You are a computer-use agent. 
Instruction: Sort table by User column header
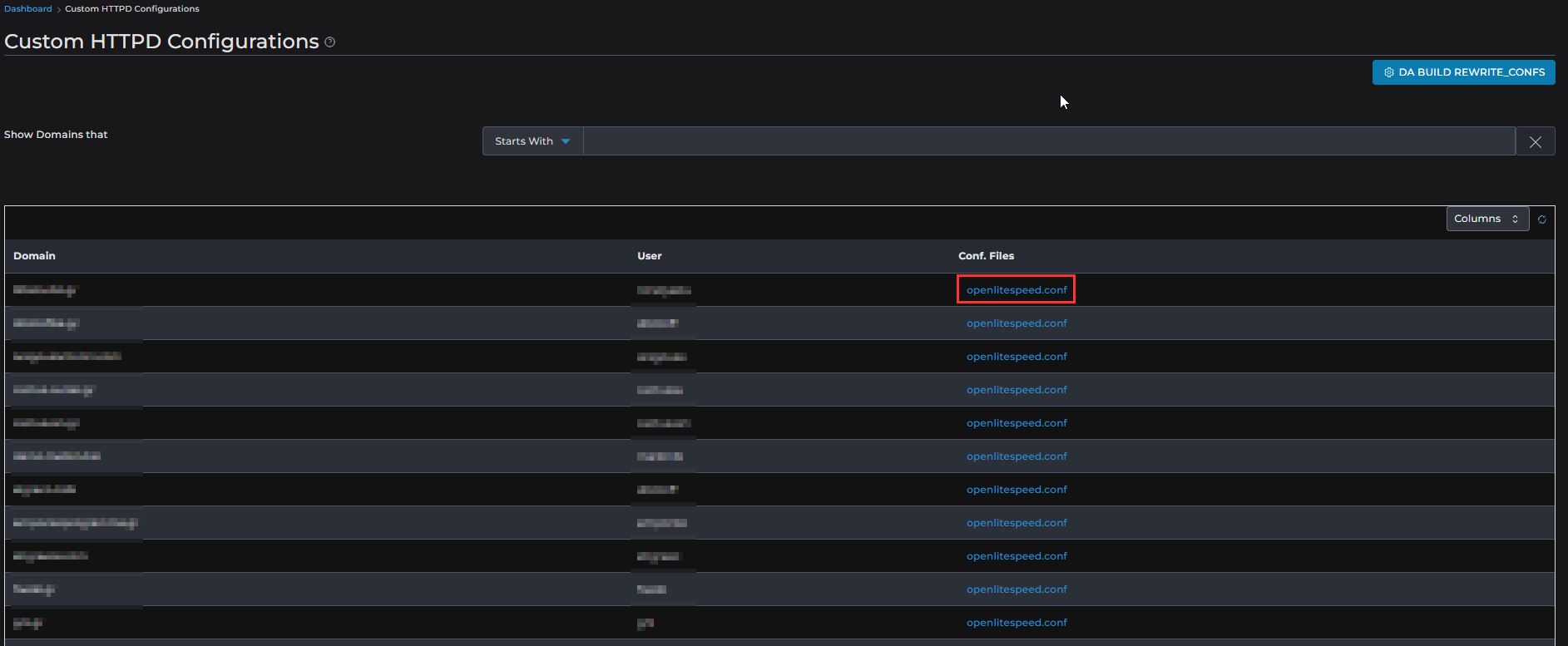[649, 256]
